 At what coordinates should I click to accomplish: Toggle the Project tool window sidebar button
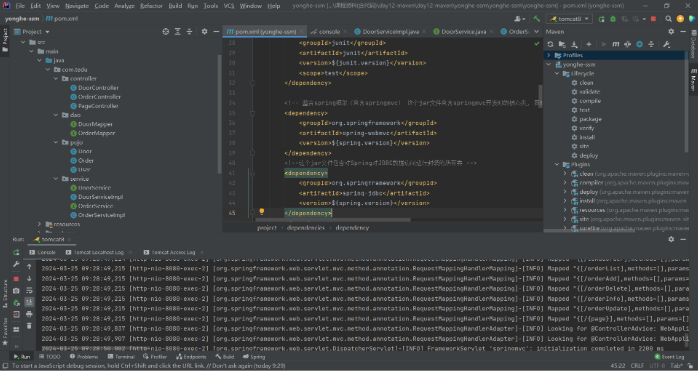point(5,40)
